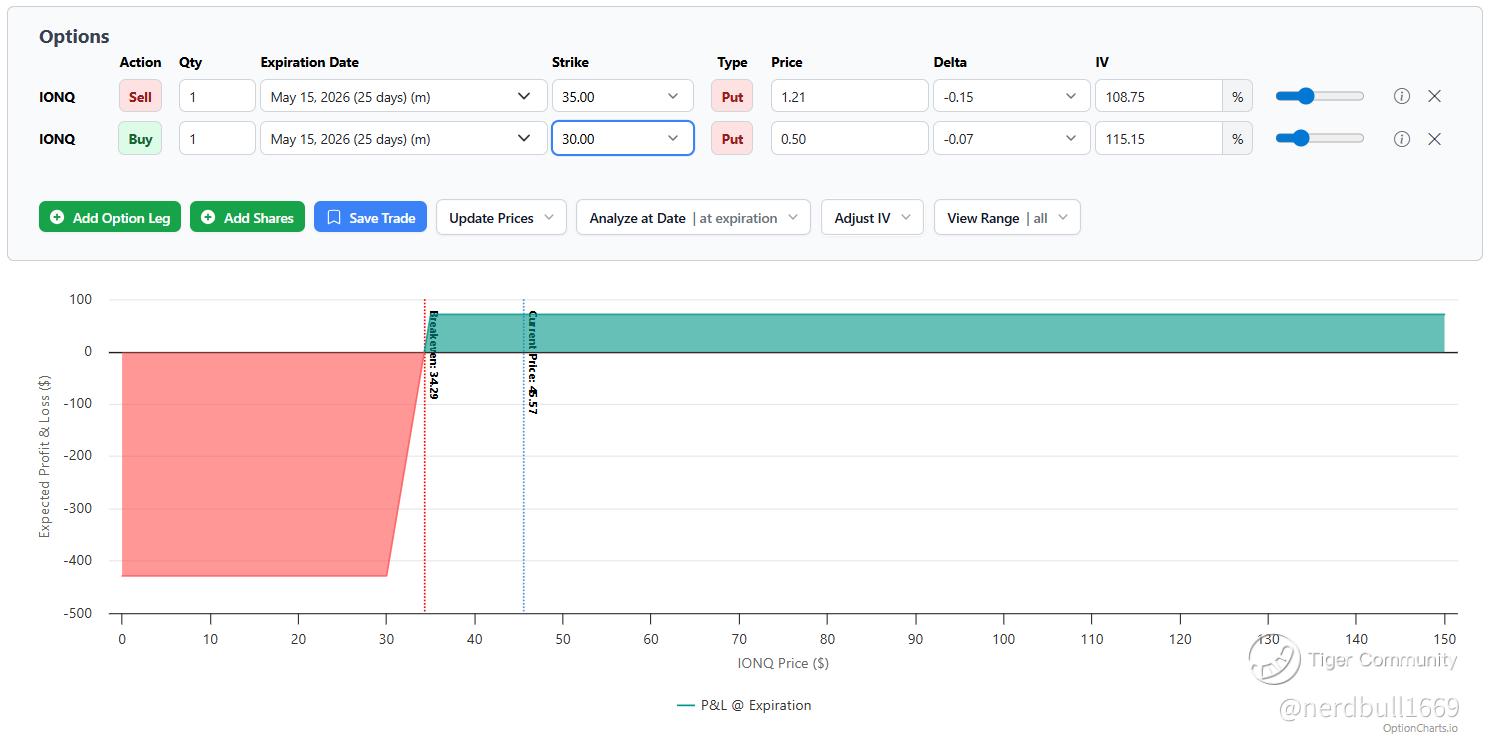Expand the 30.00 strike dropdown
Viewport: 1488px width, 741px height.
point(622,139)
